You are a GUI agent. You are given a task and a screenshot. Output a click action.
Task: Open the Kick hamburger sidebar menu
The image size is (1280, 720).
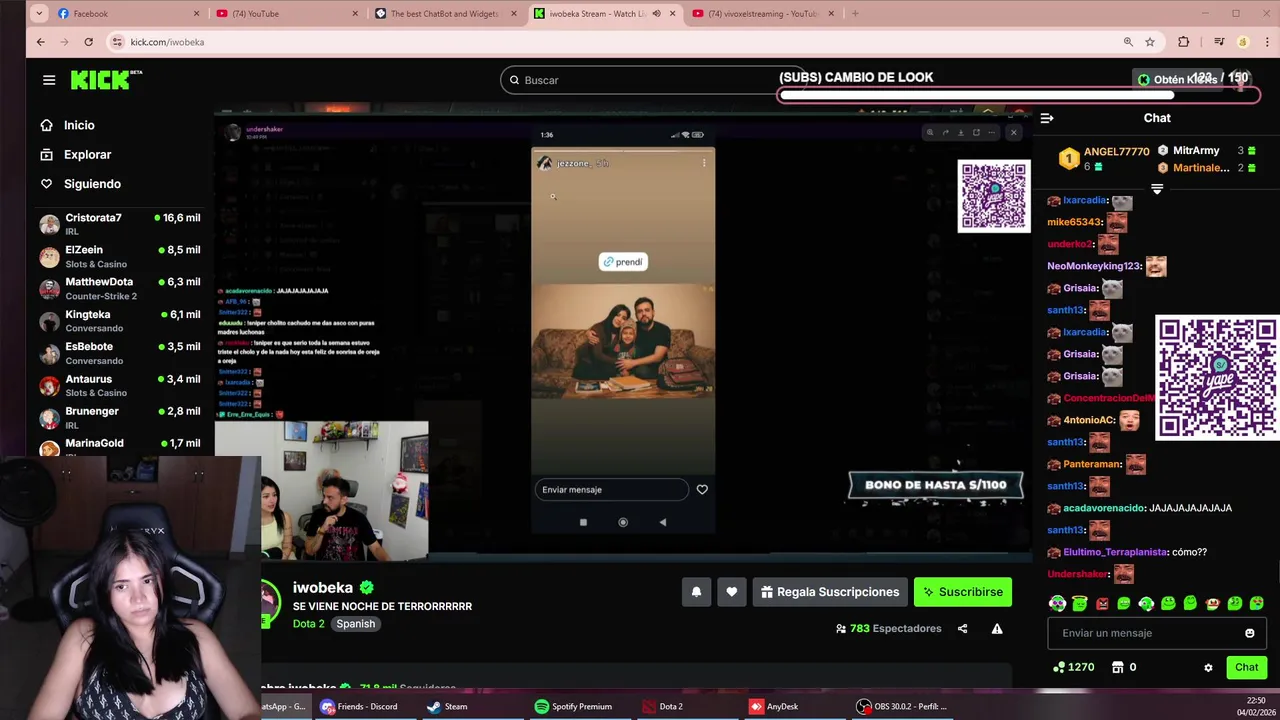point(49,80)
